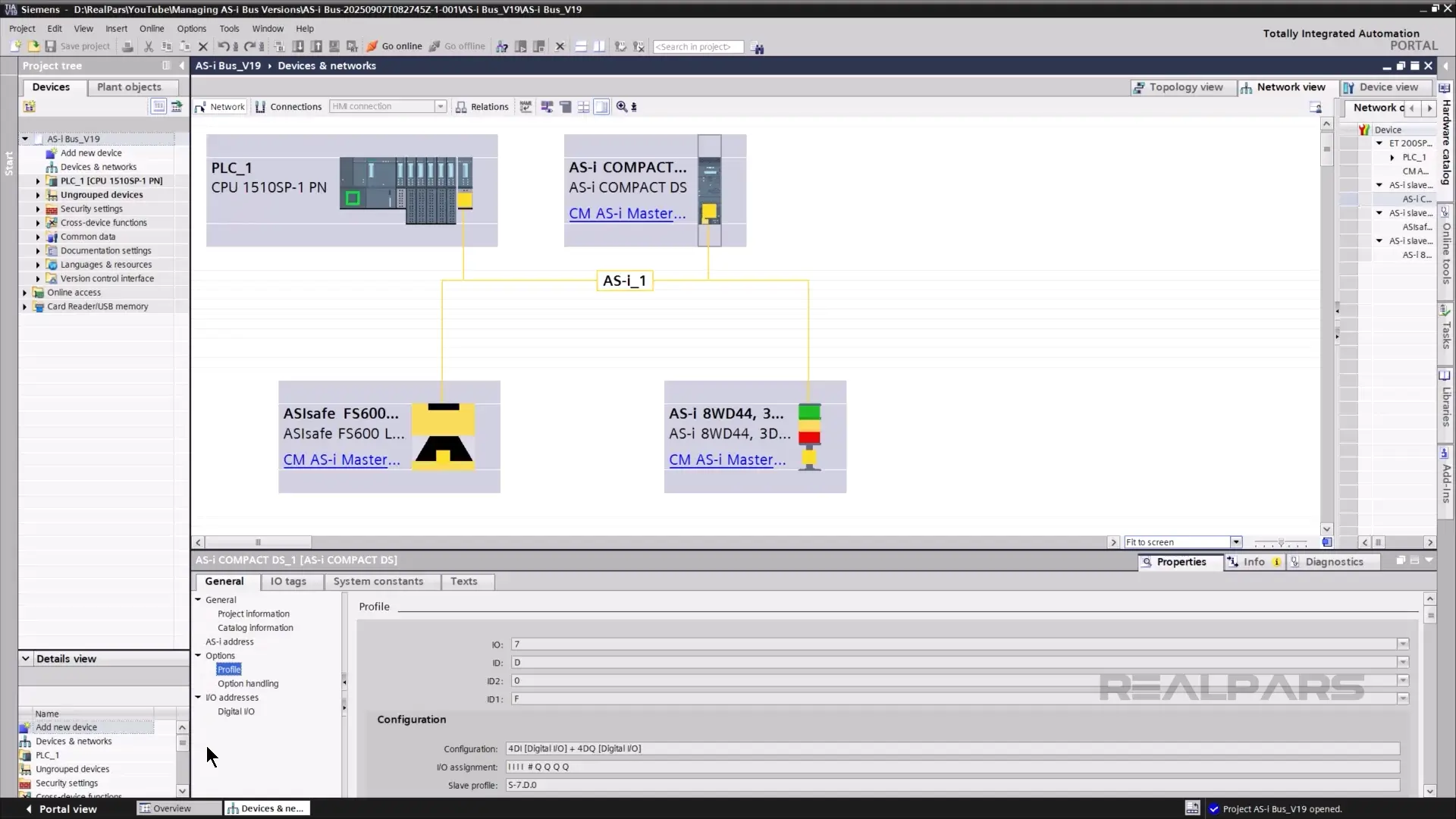Viewport: 1456px width, 819px height.
Task: Toggle the Network mode button
Action: point(220,107)
